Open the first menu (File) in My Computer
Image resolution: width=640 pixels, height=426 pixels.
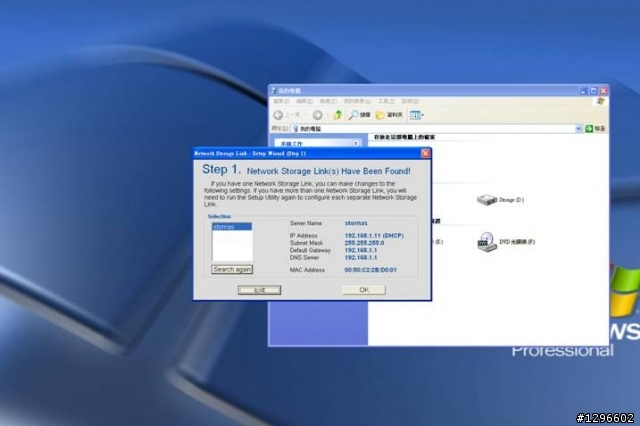(x=281, y=101)
